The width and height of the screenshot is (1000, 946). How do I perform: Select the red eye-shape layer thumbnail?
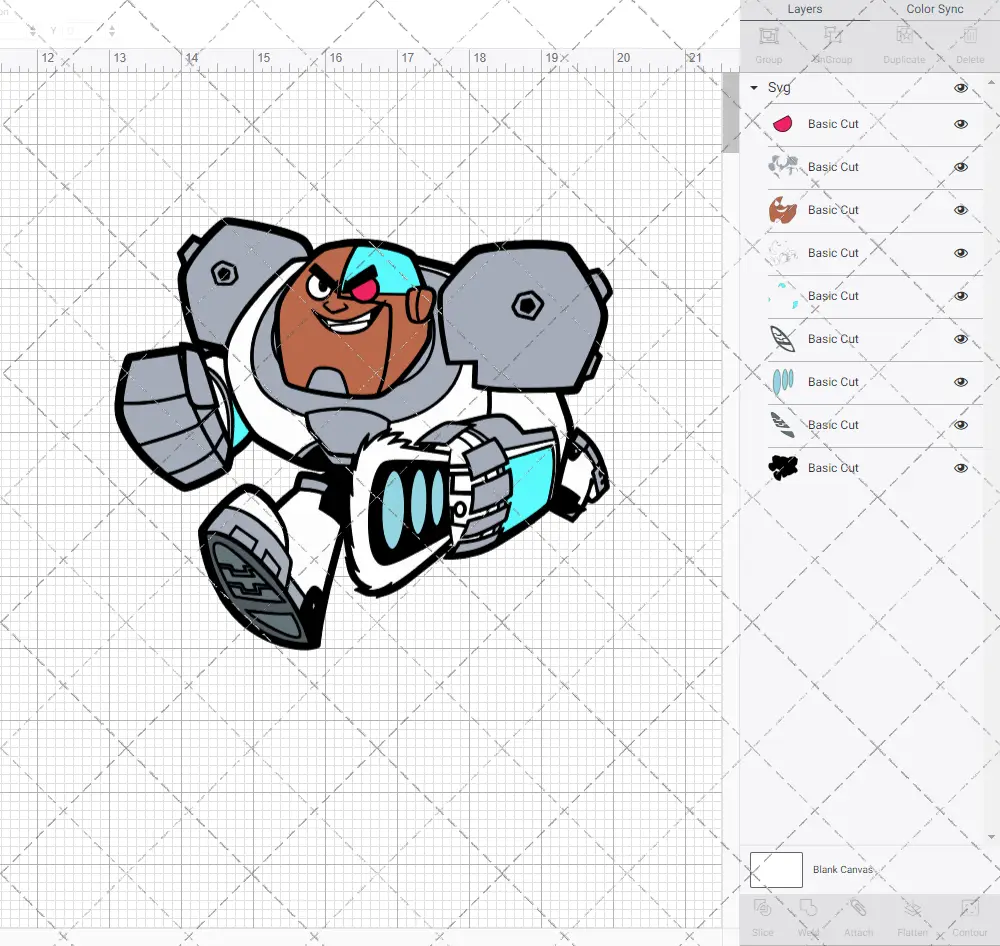(783, 124)
